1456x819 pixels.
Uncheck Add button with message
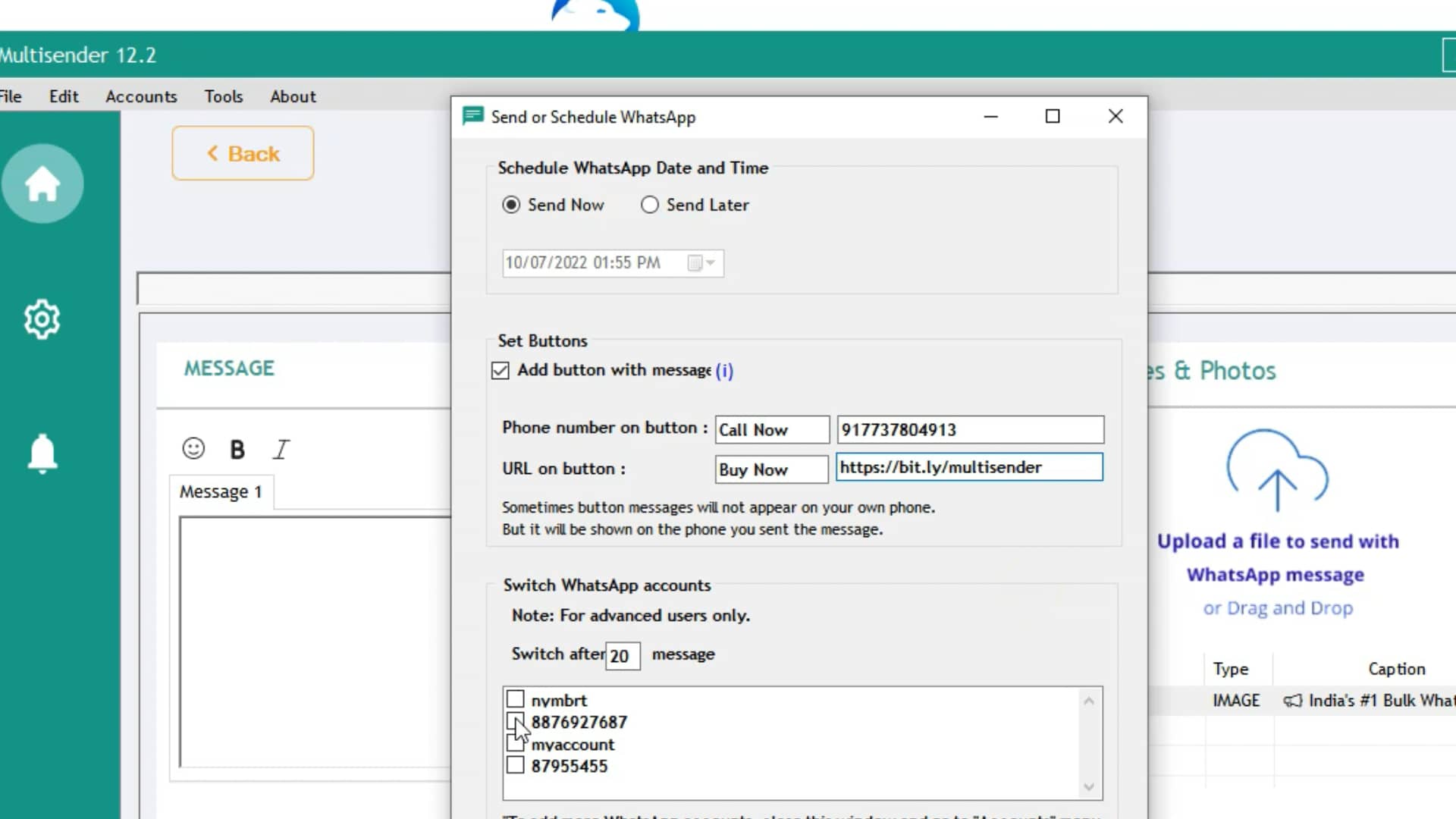(x=501, y=370)
